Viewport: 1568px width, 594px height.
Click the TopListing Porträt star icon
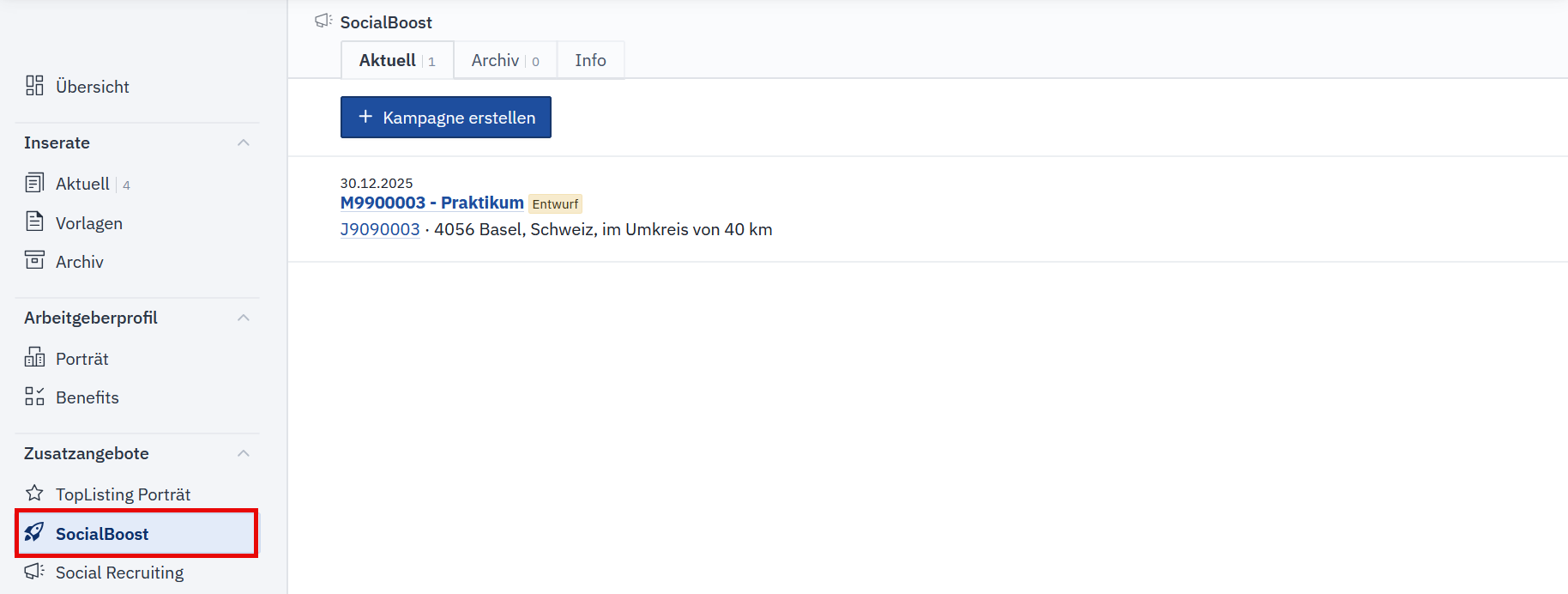34,493
